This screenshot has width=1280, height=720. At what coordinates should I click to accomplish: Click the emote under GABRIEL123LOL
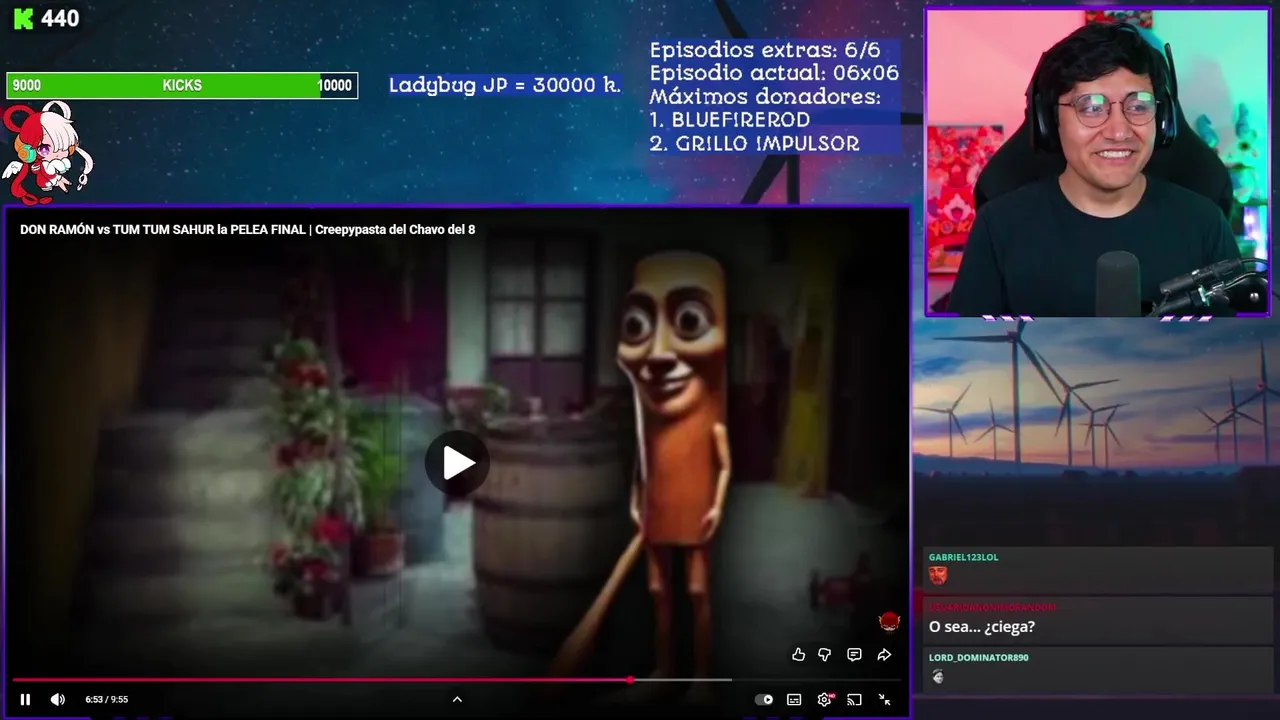click(x=938, y=575)
